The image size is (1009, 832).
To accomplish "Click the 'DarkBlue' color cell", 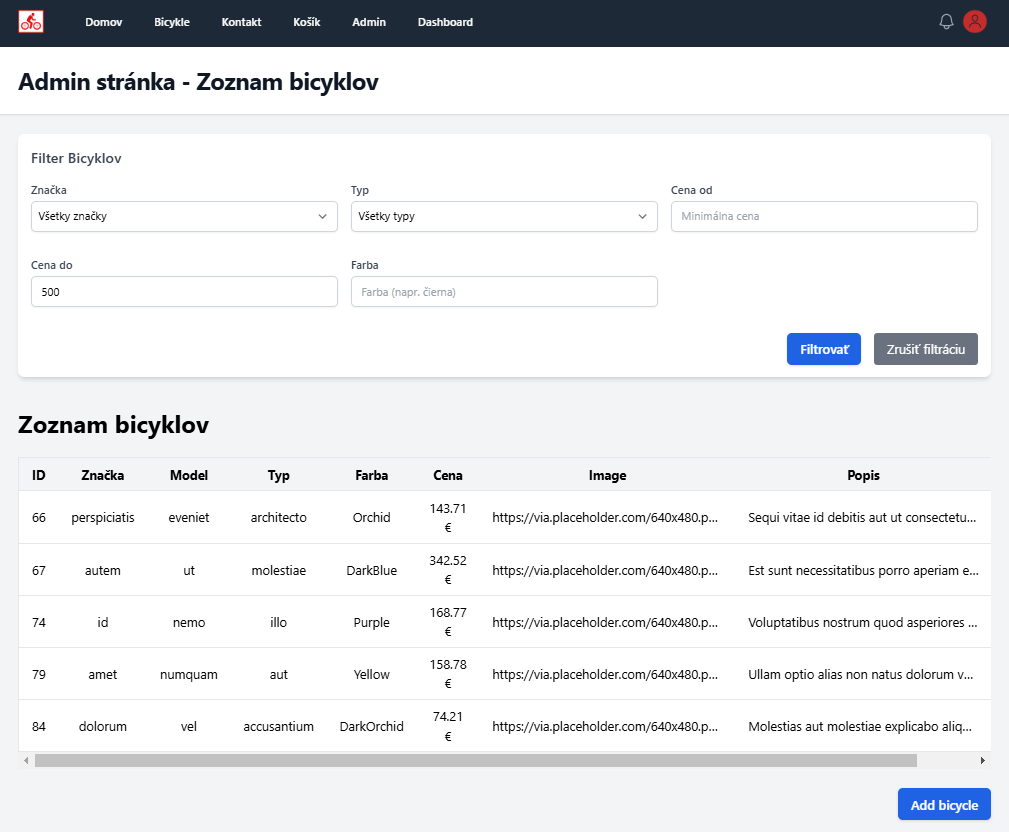I will tap(371, 570).
